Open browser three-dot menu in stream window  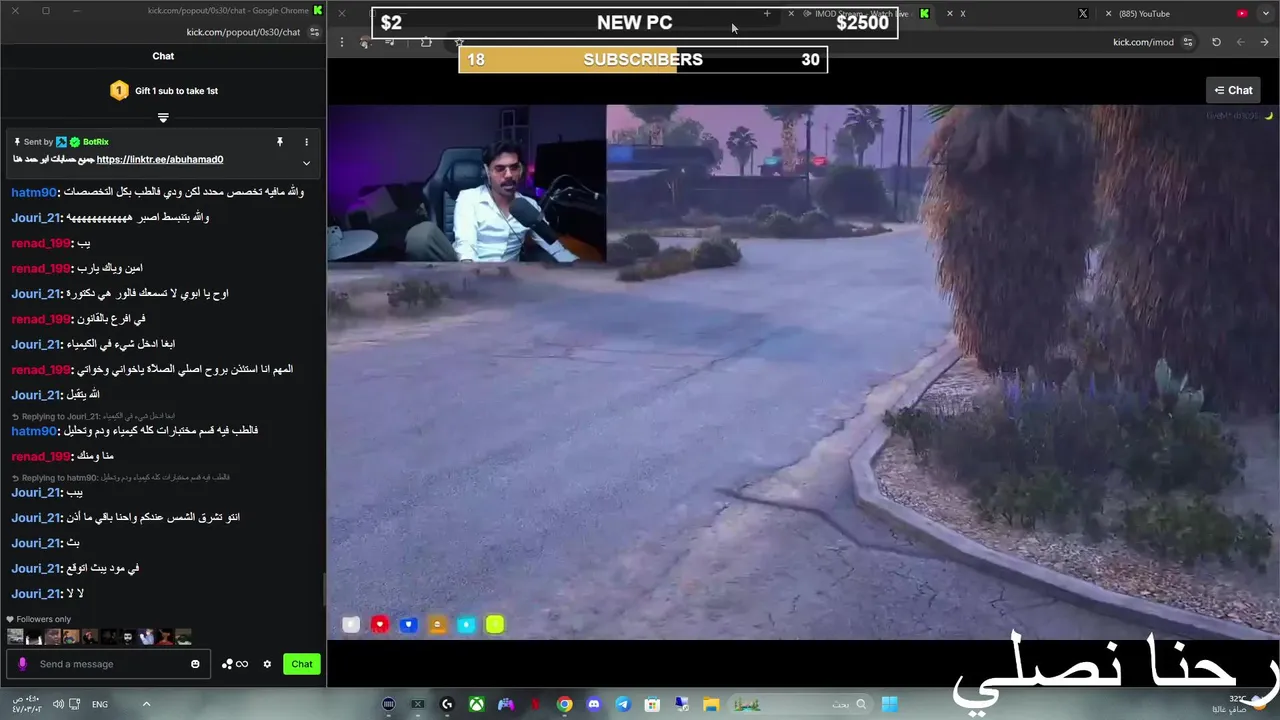pyautogui.click(x=342, y=42)
